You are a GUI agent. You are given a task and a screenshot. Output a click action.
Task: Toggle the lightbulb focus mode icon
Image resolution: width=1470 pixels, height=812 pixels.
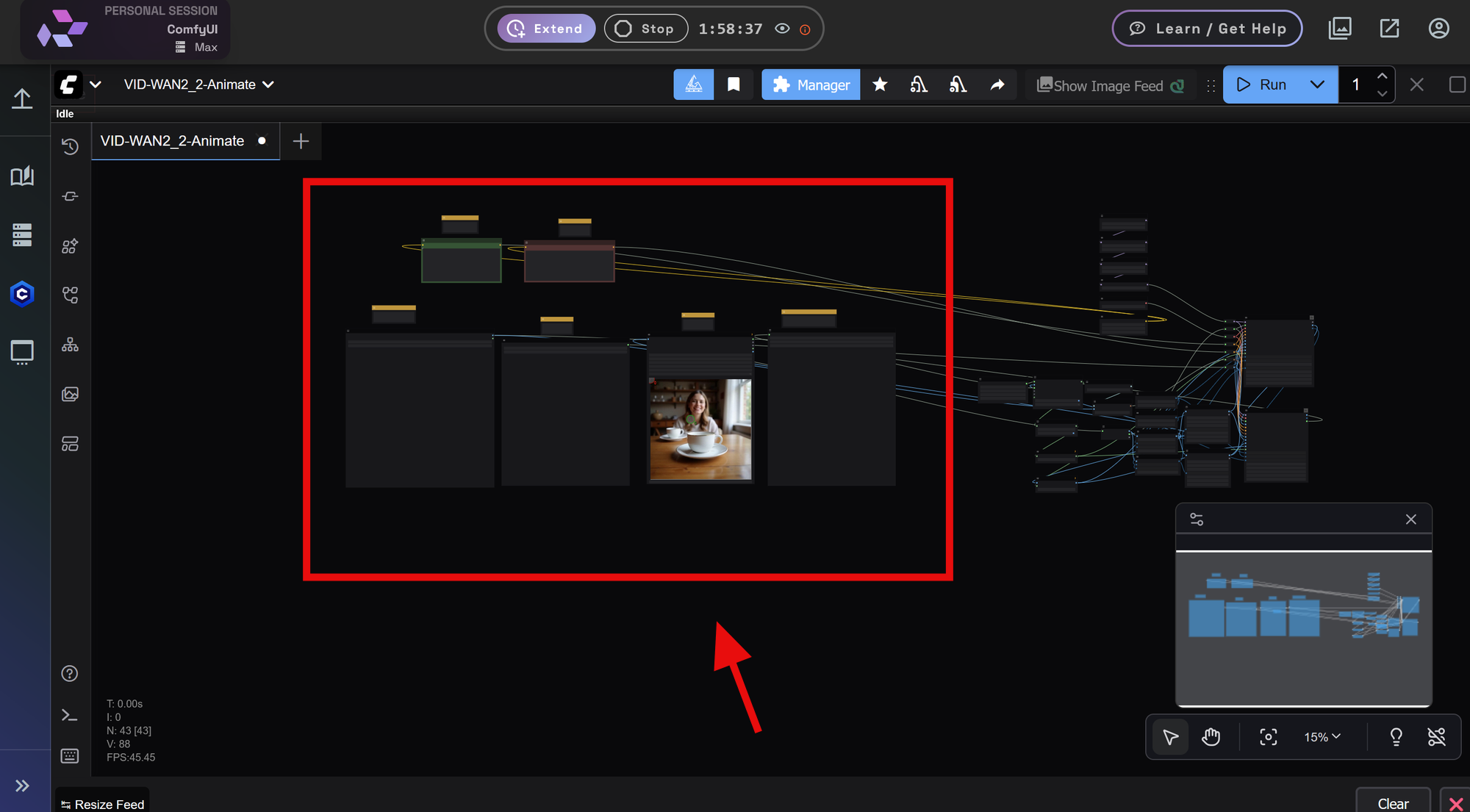coord(1396,736)
